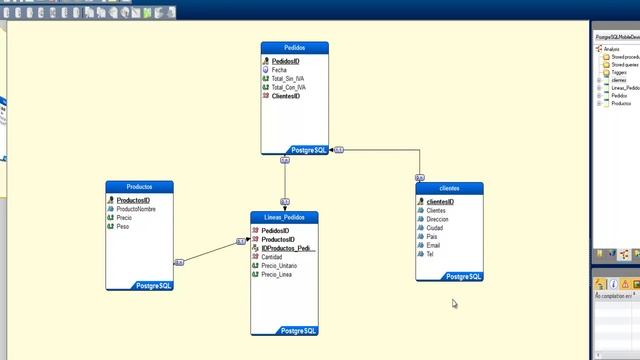Click the foreign key icon beside ClientesID in Pedidos
The image size is (640, 360).
tap(266, 96)
